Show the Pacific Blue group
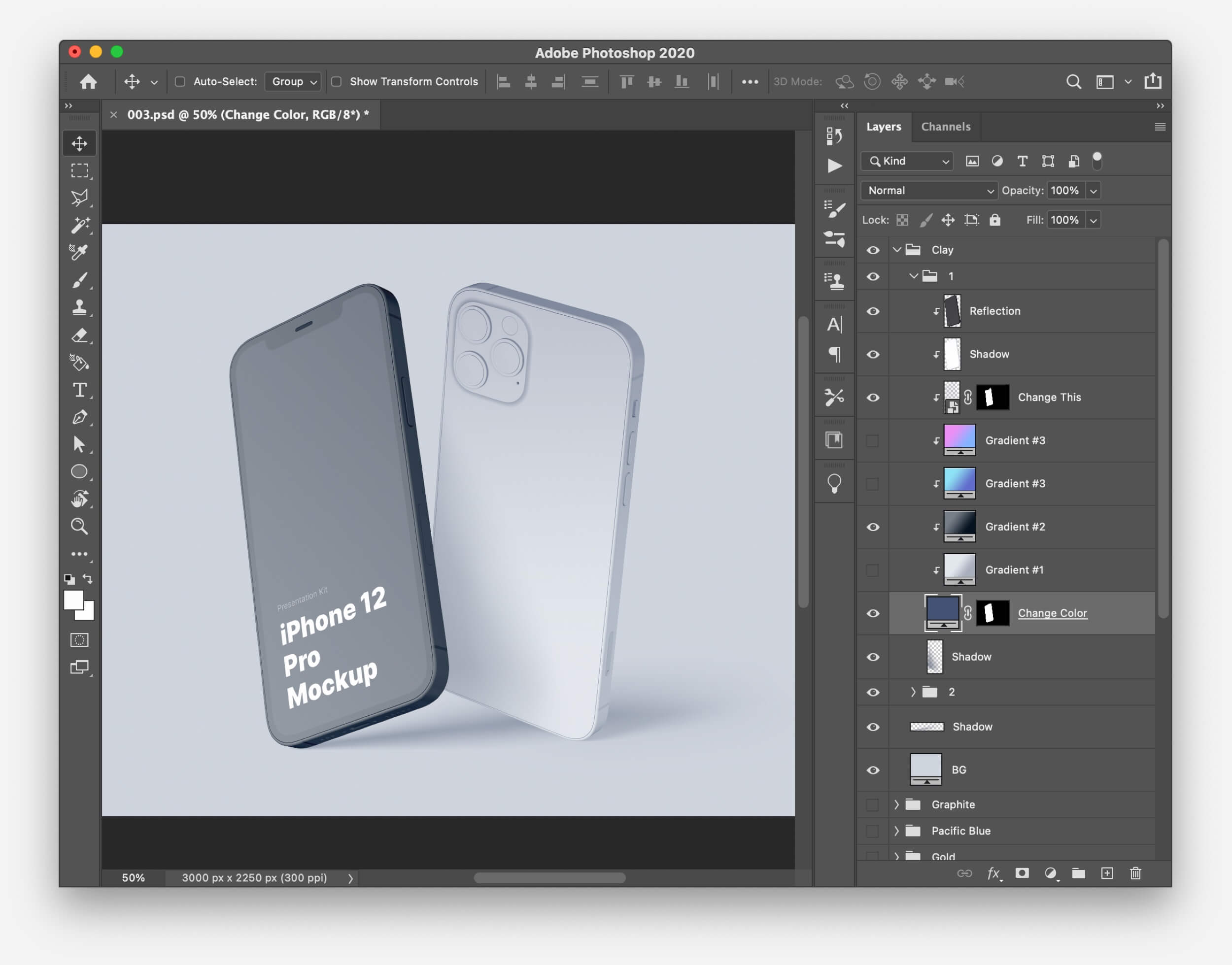1232x965 pixels. [x=873, y=831]
